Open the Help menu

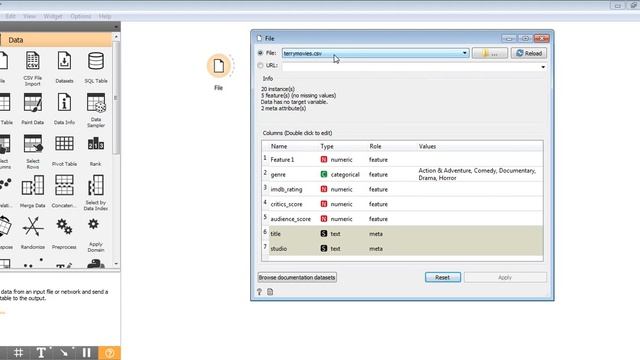105,16
